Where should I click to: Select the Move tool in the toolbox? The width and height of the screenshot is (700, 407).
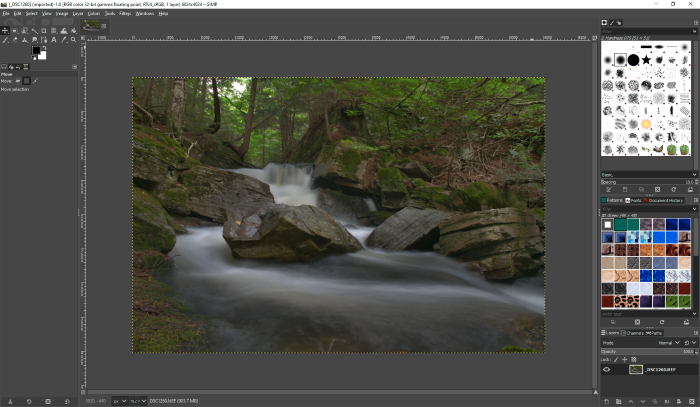tap(5, 31)
